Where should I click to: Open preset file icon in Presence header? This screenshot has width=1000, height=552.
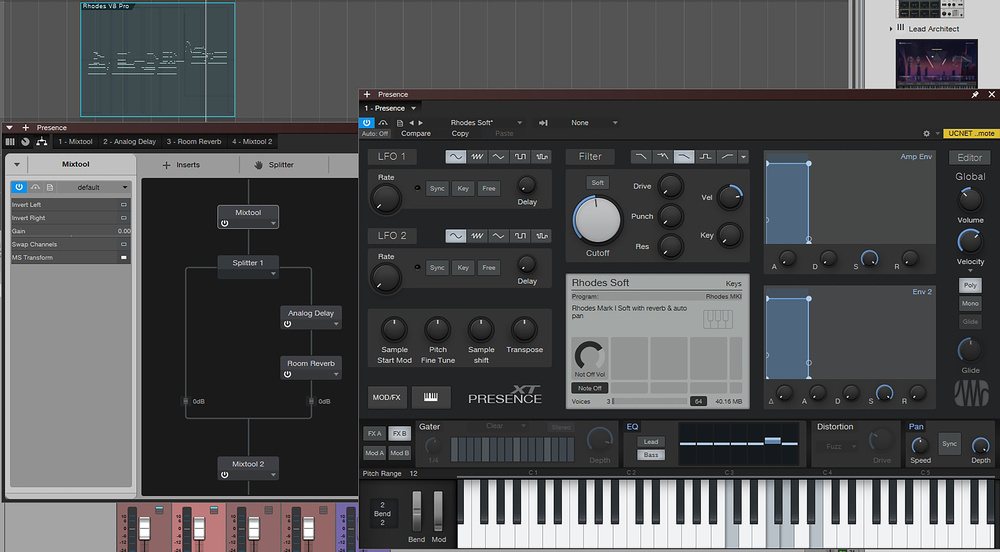400,123
